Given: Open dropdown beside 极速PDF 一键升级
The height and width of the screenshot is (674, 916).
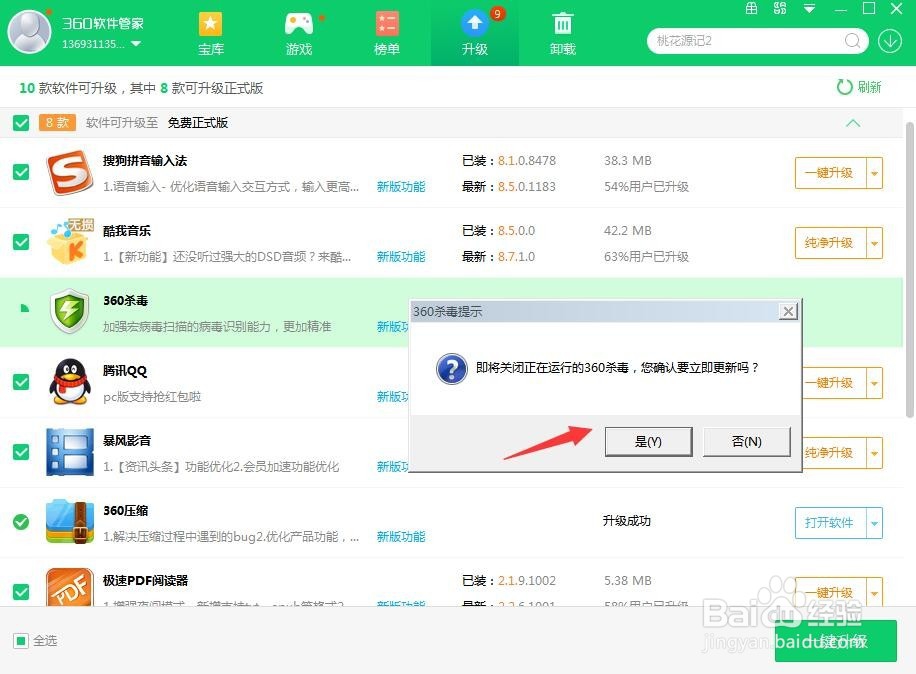Looking at the screenshot, I should [x=875, y=592].
